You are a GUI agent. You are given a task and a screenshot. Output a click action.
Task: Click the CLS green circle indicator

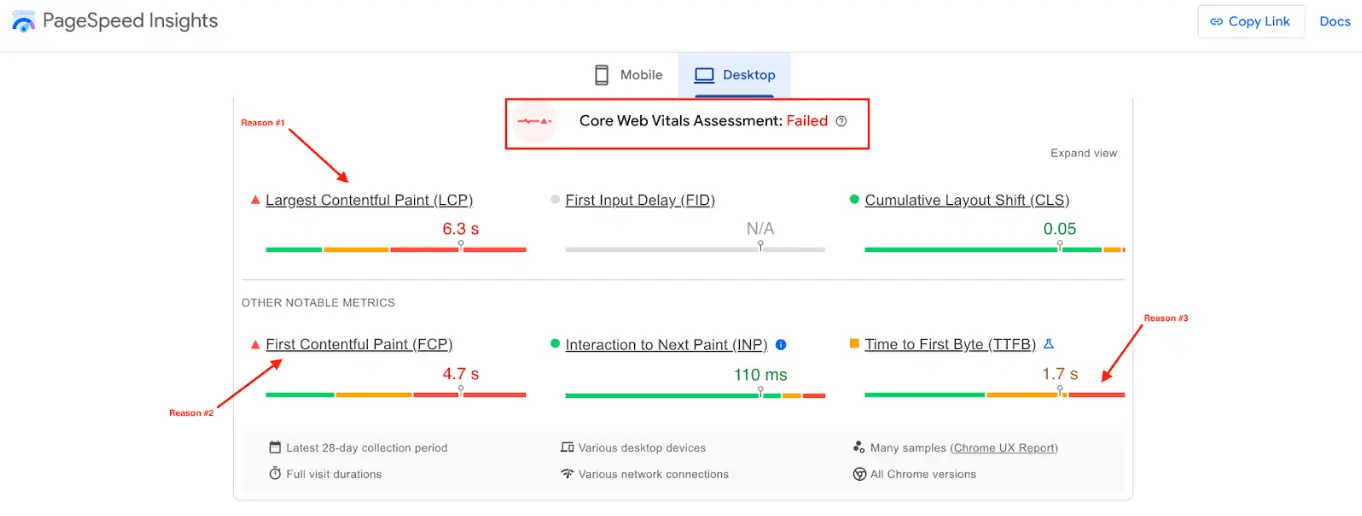tap(854, 200)
